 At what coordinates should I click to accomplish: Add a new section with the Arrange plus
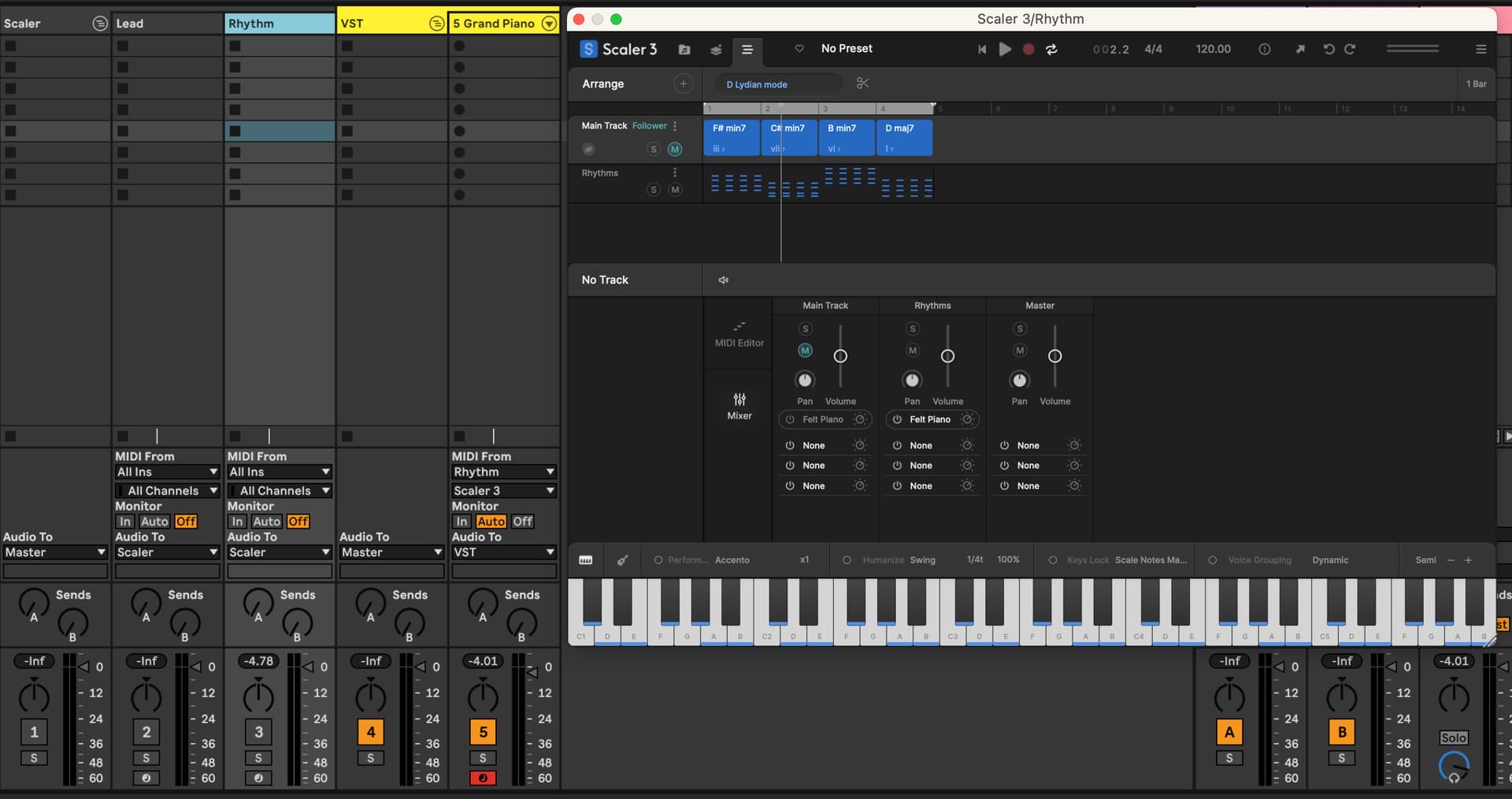pyautogui.click(x=683, y=84)
